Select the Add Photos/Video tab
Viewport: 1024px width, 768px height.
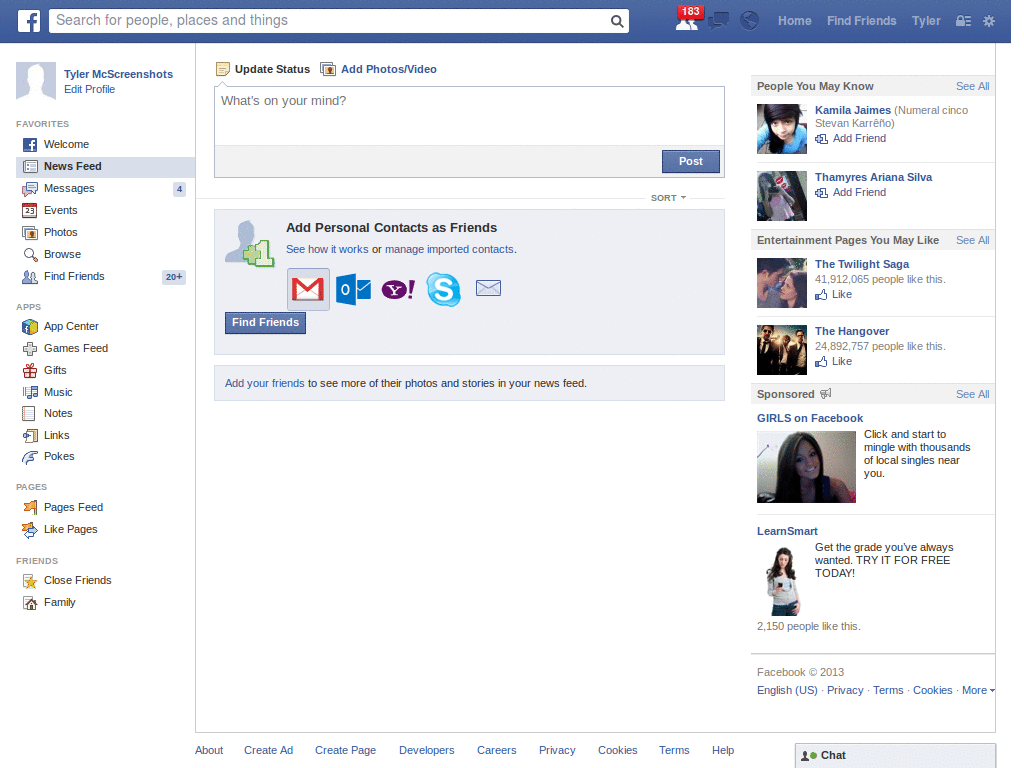coord(379,69)
